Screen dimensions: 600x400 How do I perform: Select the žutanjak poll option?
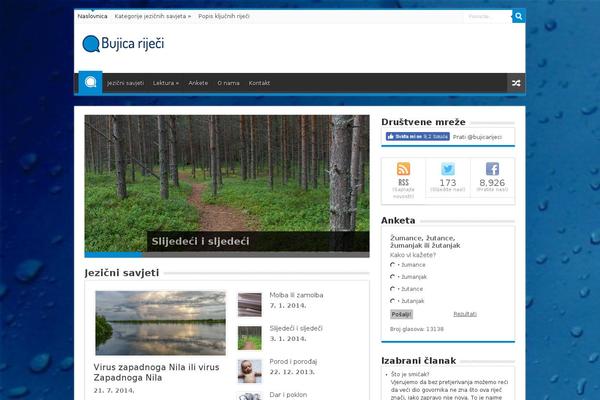click(392, 301)
